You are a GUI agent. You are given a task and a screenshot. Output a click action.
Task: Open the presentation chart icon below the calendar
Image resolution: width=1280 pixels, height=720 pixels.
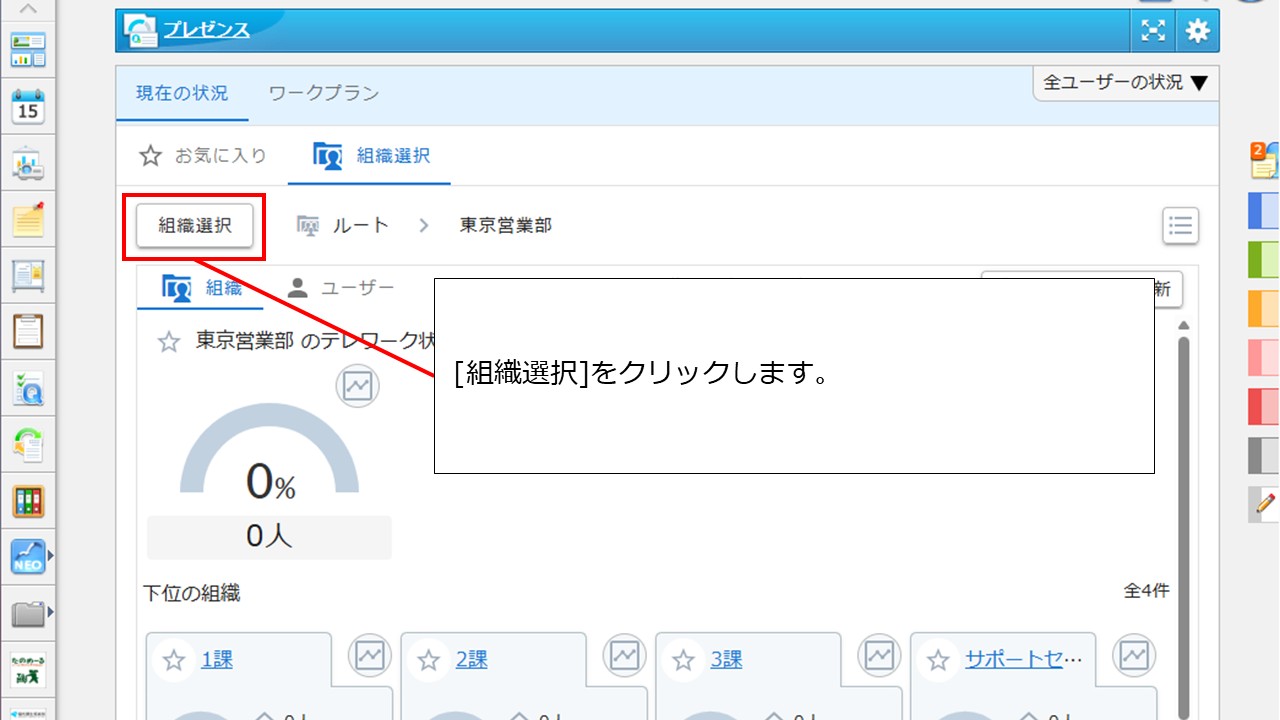(x=28, y=162)
